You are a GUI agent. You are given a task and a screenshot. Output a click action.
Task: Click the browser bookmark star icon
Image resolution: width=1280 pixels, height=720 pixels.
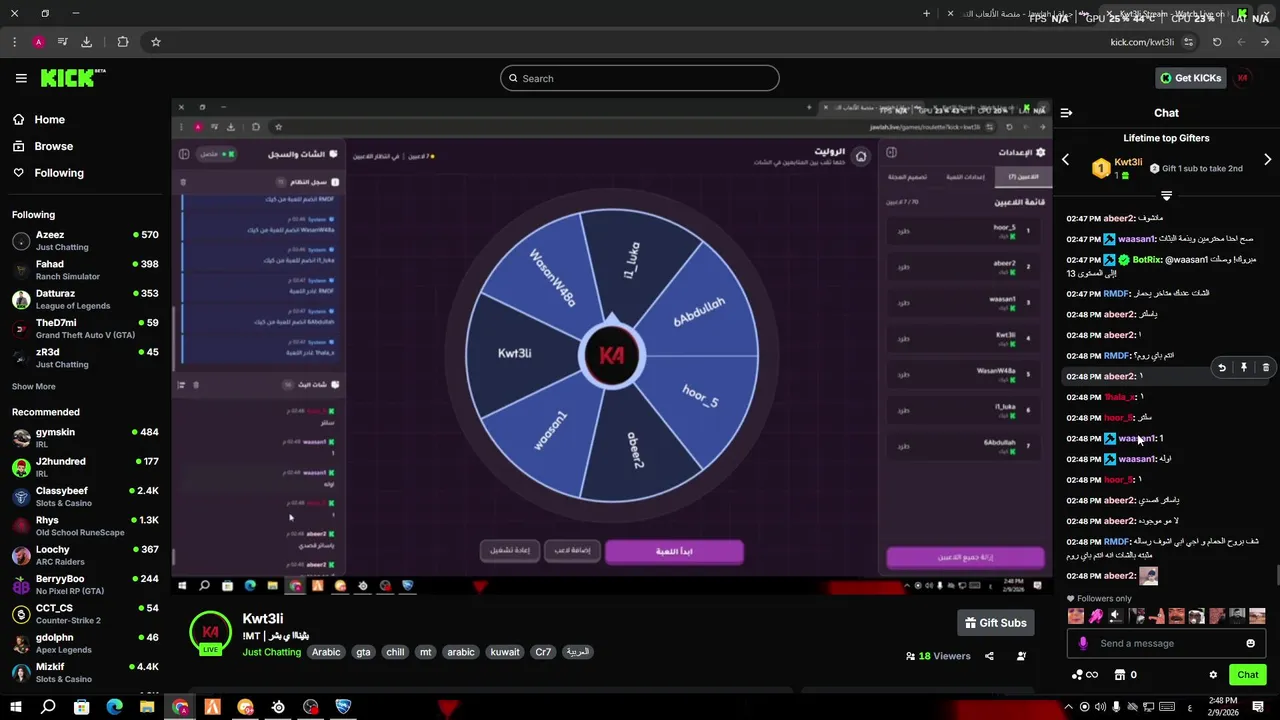156,42
